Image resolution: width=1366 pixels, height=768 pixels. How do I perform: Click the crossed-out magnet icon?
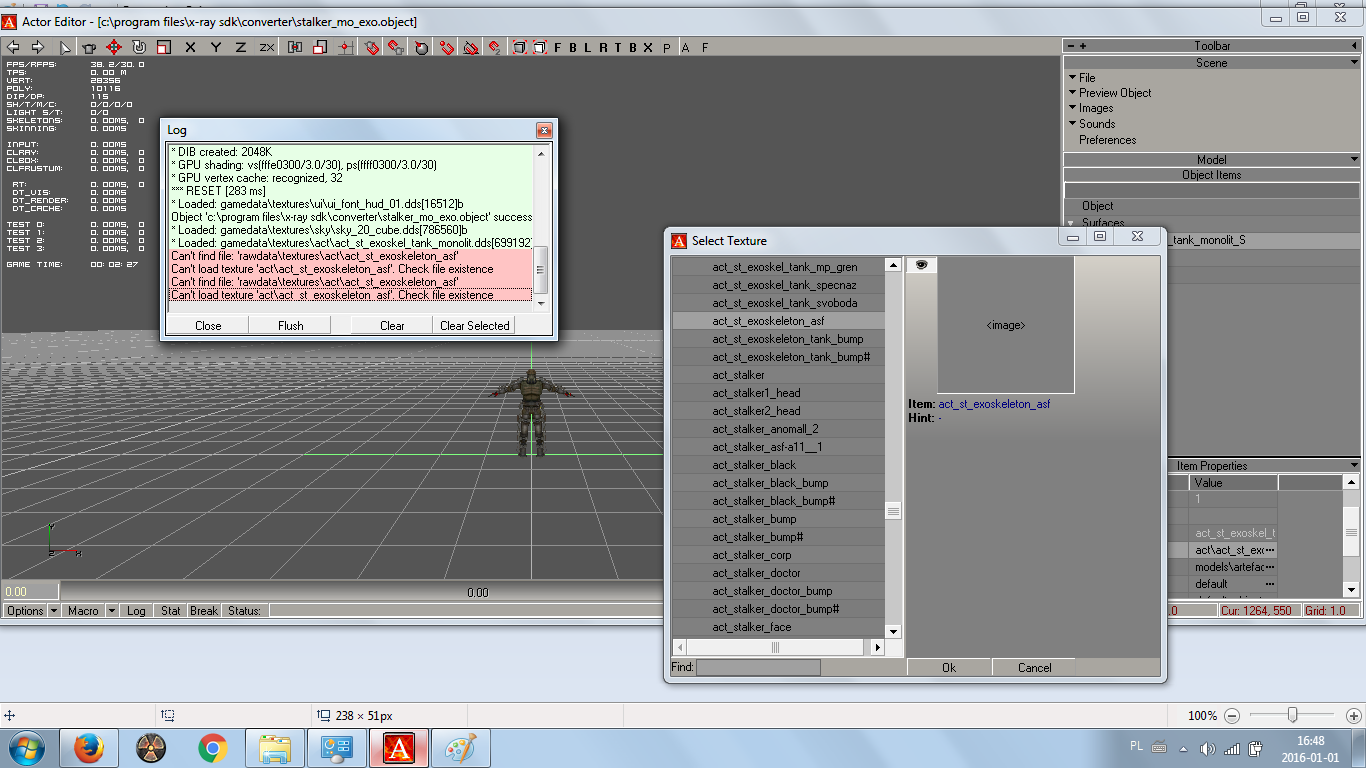tap(470, 47)
